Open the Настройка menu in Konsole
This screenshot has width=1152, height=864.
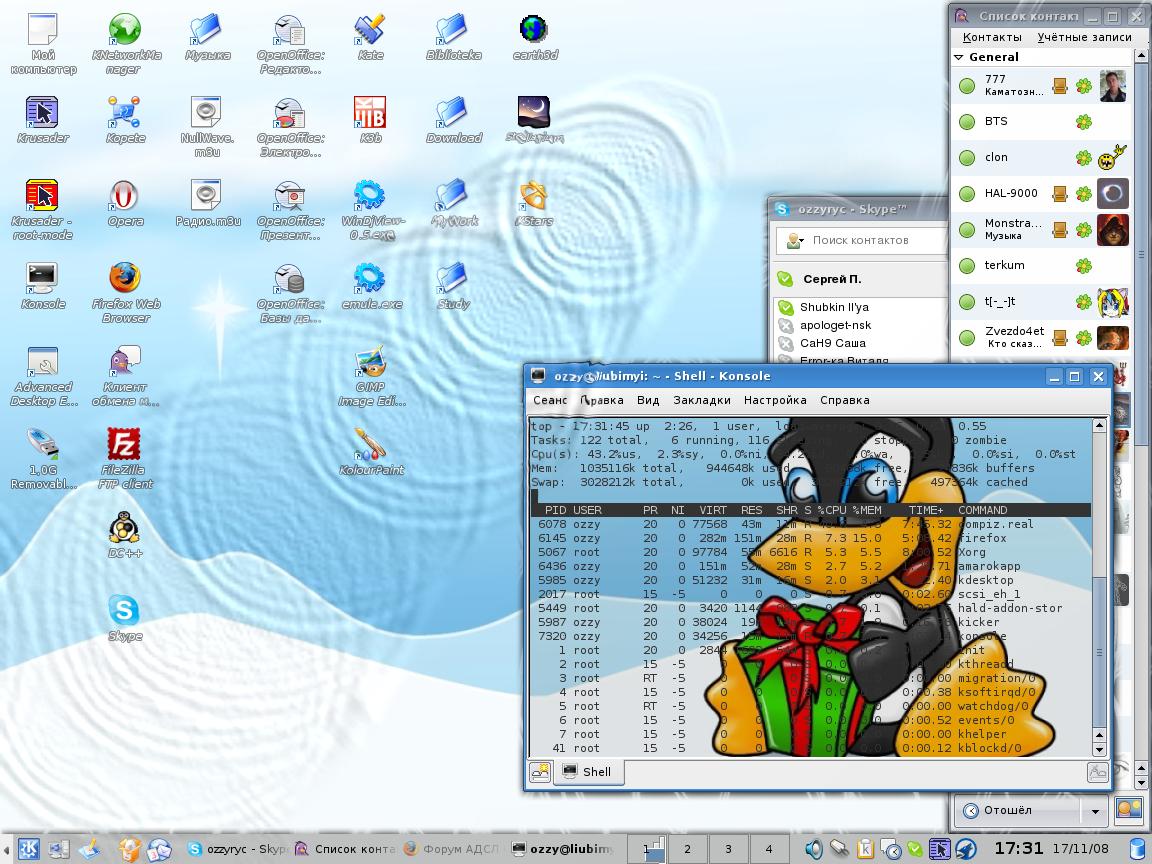point(775,400)
